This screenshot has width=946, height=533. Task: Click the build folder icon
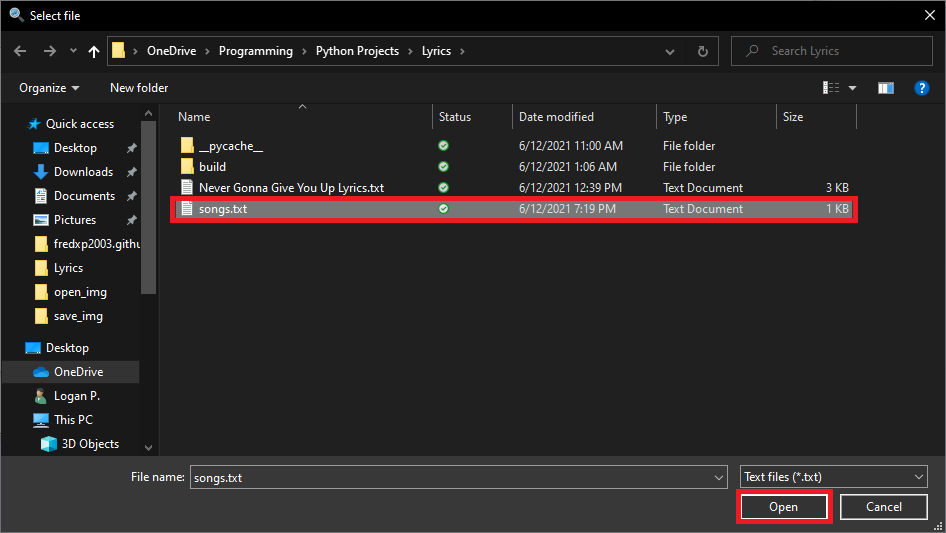[187, 167]
